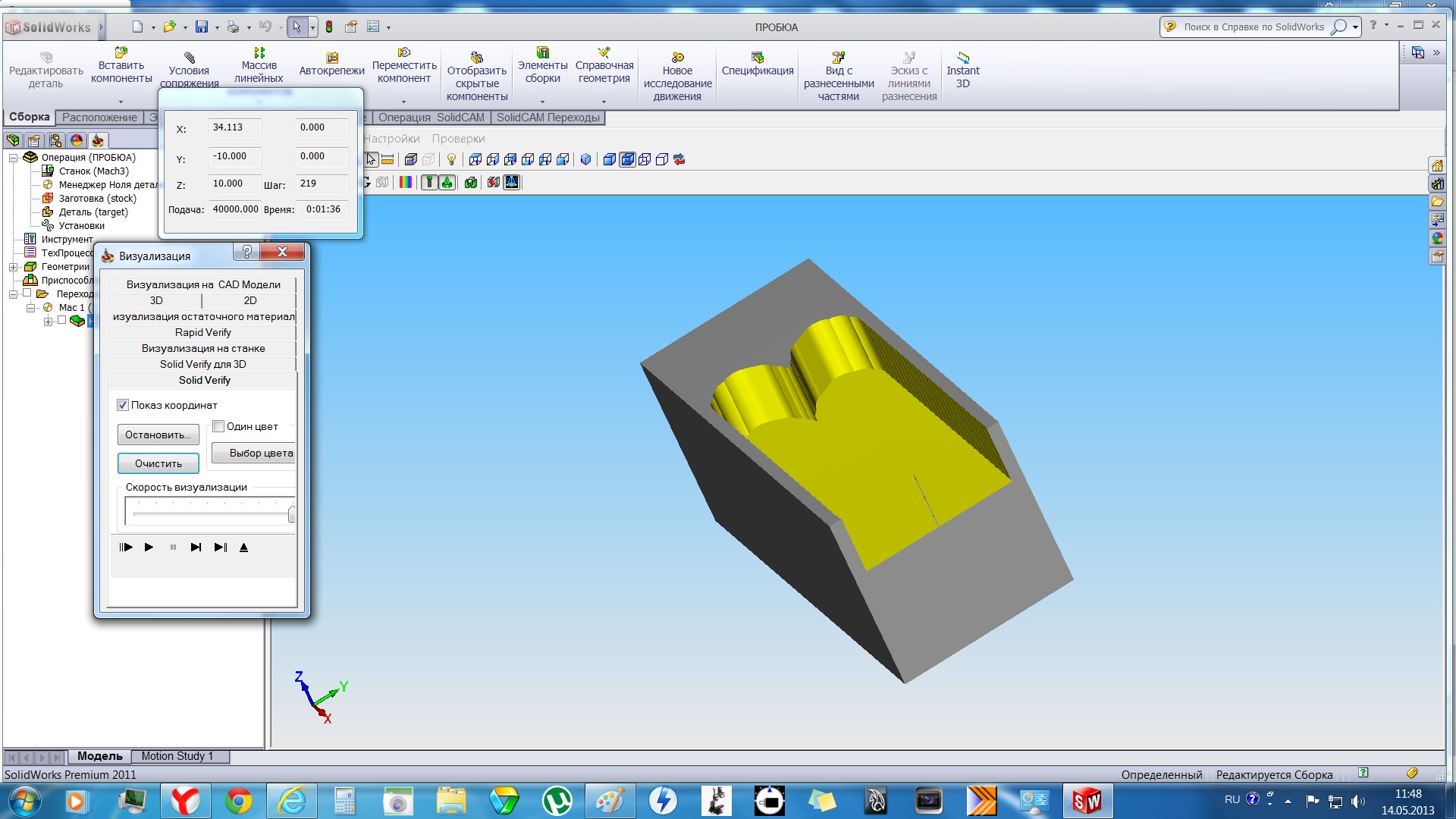This screenshot has height=819, width=1456.
Task: Click the Скорость визуализации slider handle
Action: pos(291,515)
